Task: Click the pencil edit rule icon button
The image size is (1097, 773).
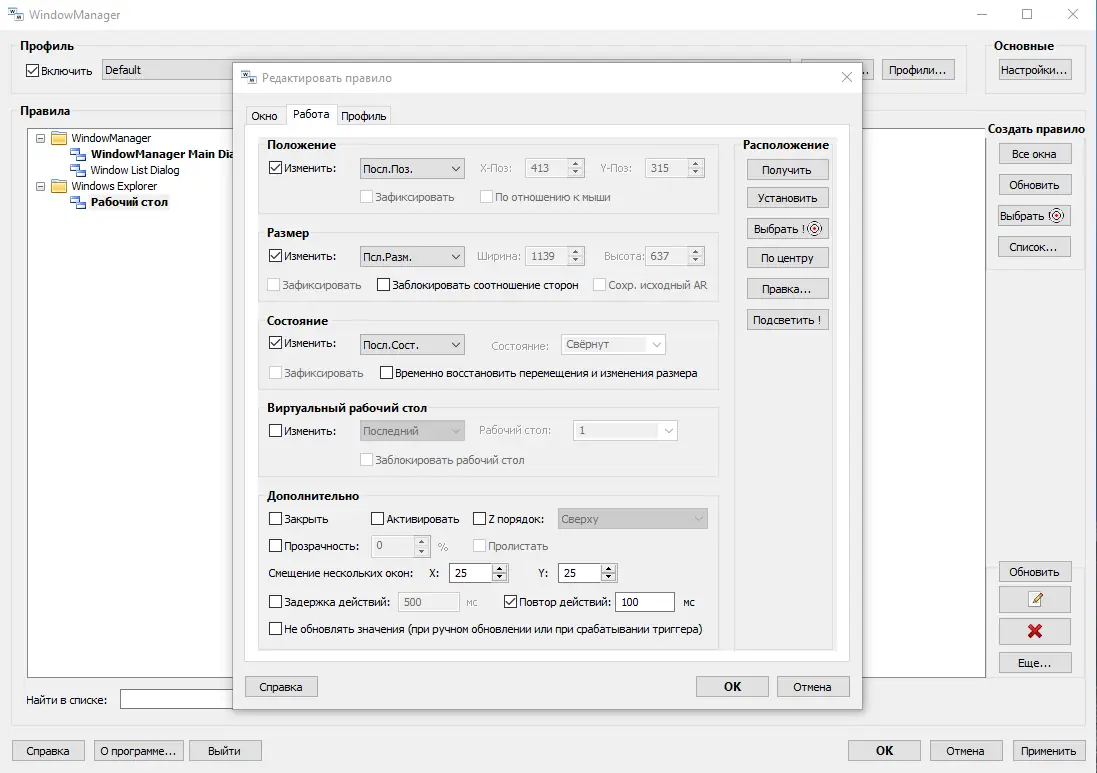Action: point(1034,600)
